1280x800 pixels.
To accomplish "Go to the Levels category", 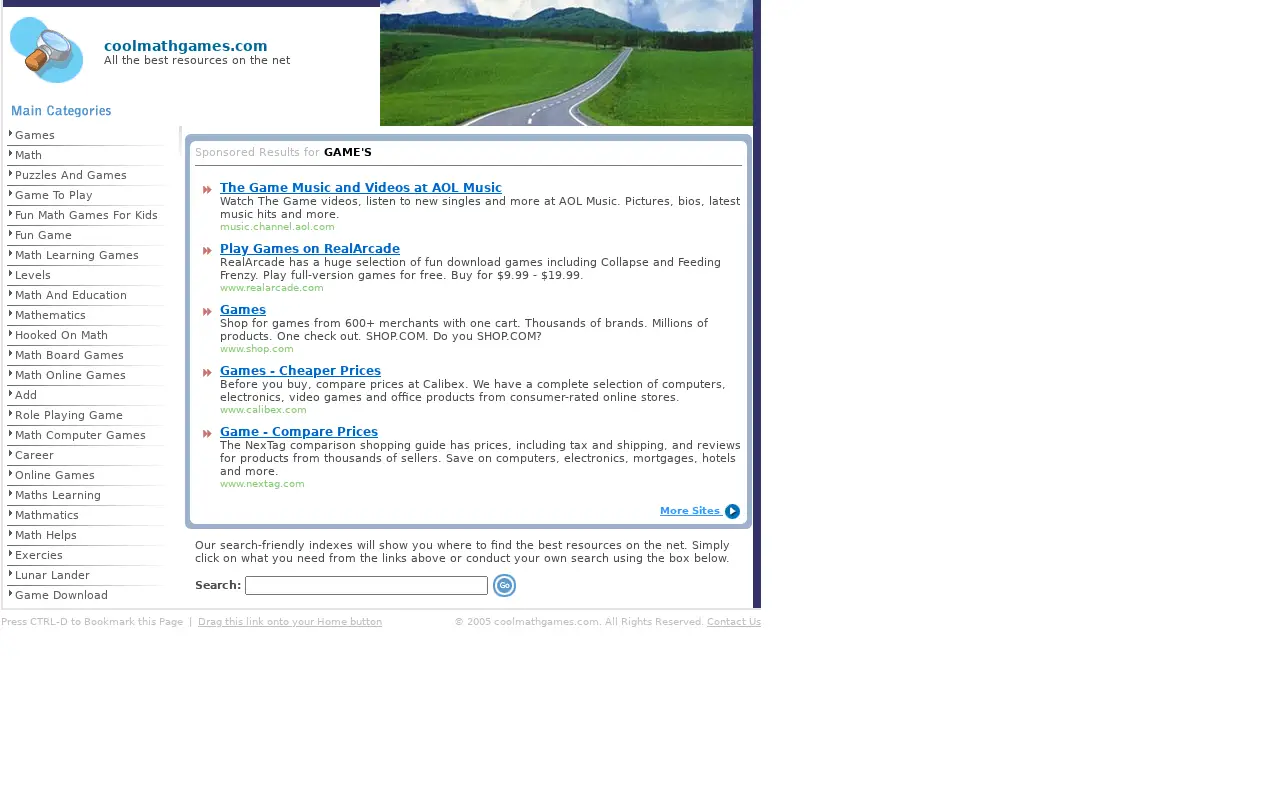I will (33, 276).
